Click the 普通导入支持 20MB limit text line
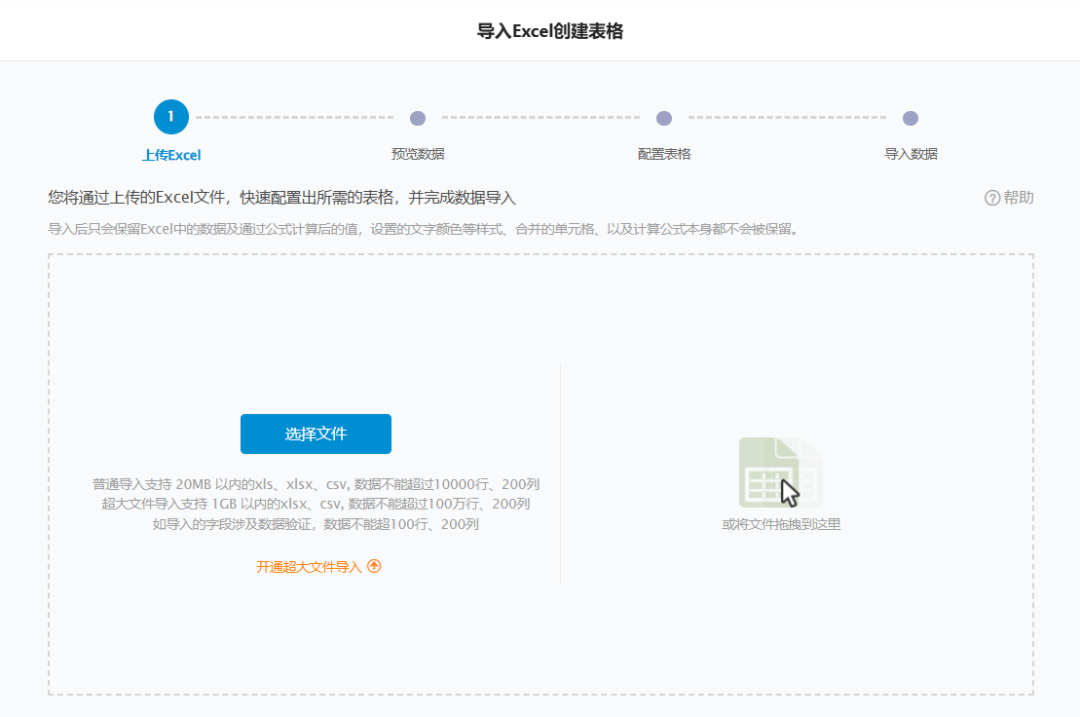 [x=316, y=484]
